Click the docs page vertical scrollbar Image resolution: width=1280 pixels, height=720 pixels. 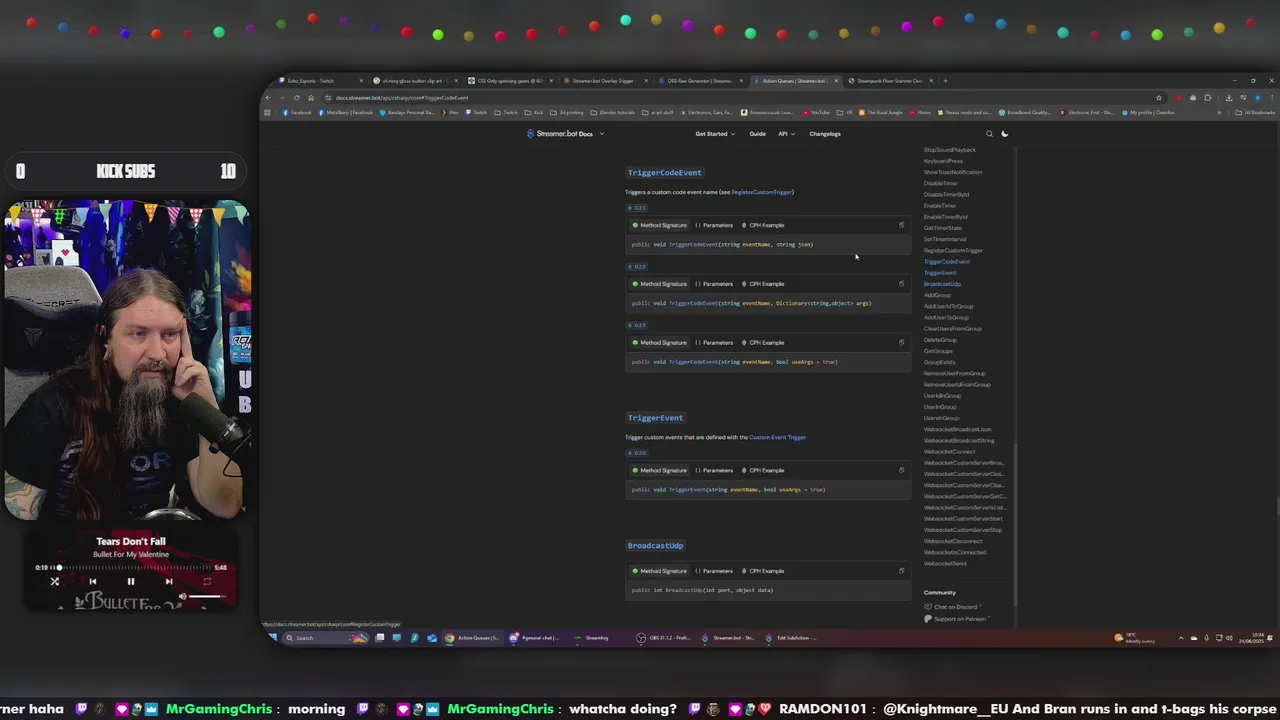click(1015, 525)
